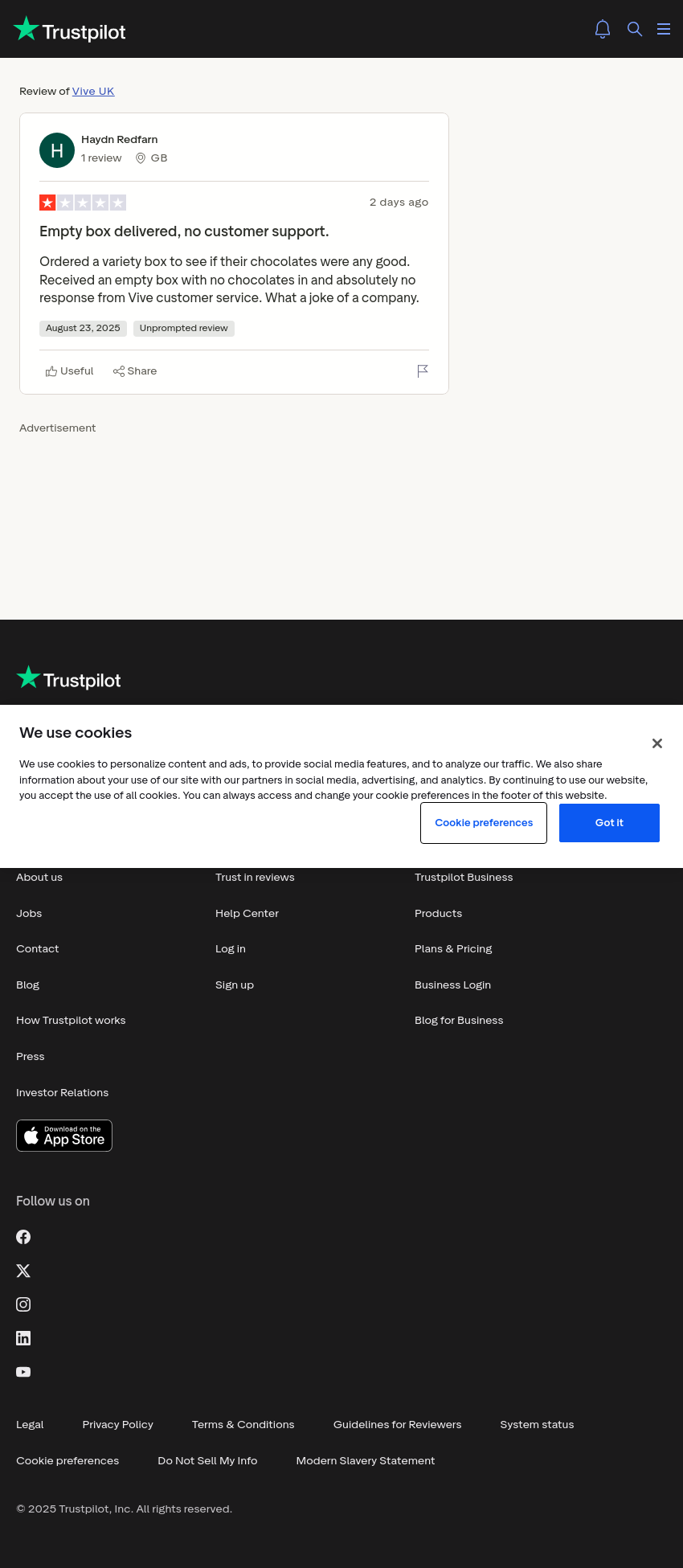Open the Plans & Pricing footer link
This screenshot has width=683, height=1568.
453,949
